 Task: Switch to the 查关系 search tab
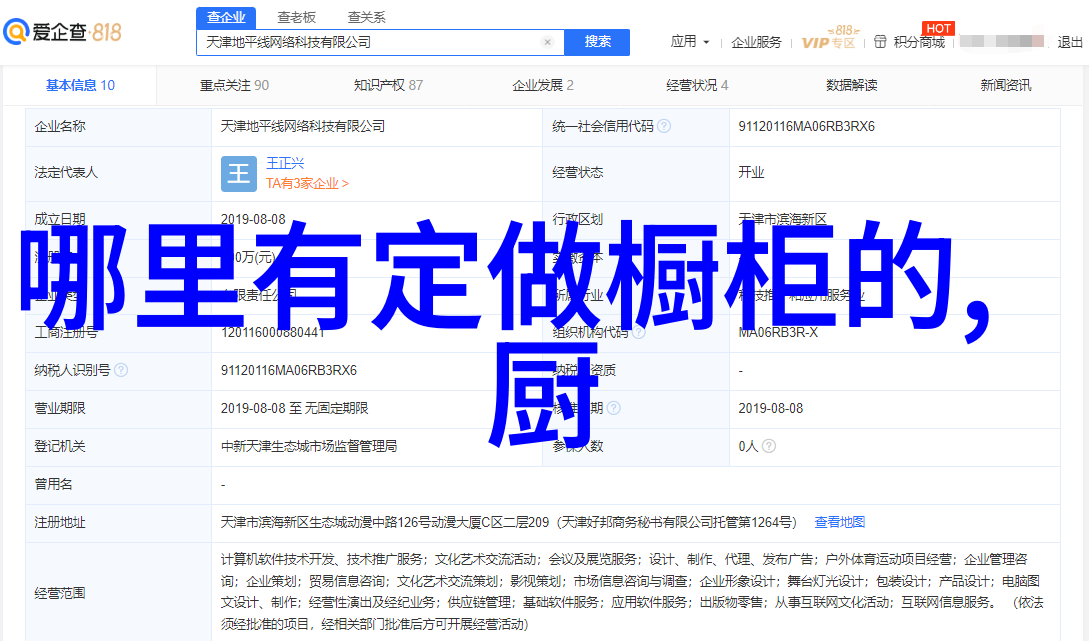click(x=366, y=18)
